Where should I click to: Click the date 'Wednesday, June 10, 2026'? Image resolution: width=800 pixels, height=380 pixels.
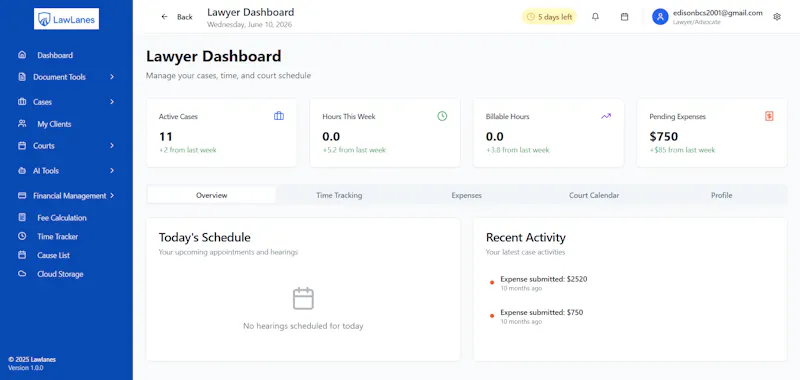point(249,24)
